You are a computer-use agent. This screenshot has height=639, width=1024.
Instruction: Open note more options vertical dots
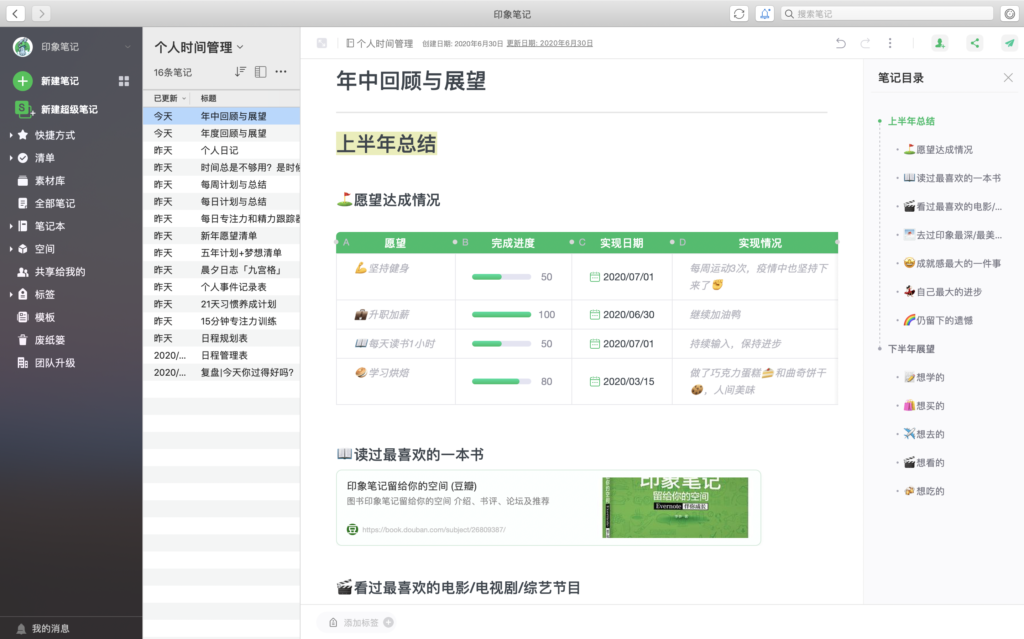coord(889,43)
